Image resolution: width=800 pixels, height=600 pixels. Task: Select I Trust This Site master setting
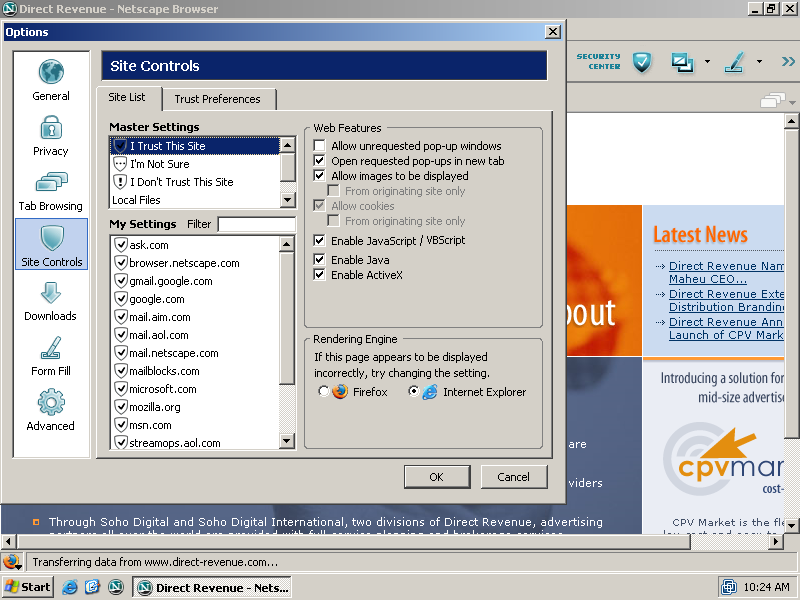pos(195,146)
